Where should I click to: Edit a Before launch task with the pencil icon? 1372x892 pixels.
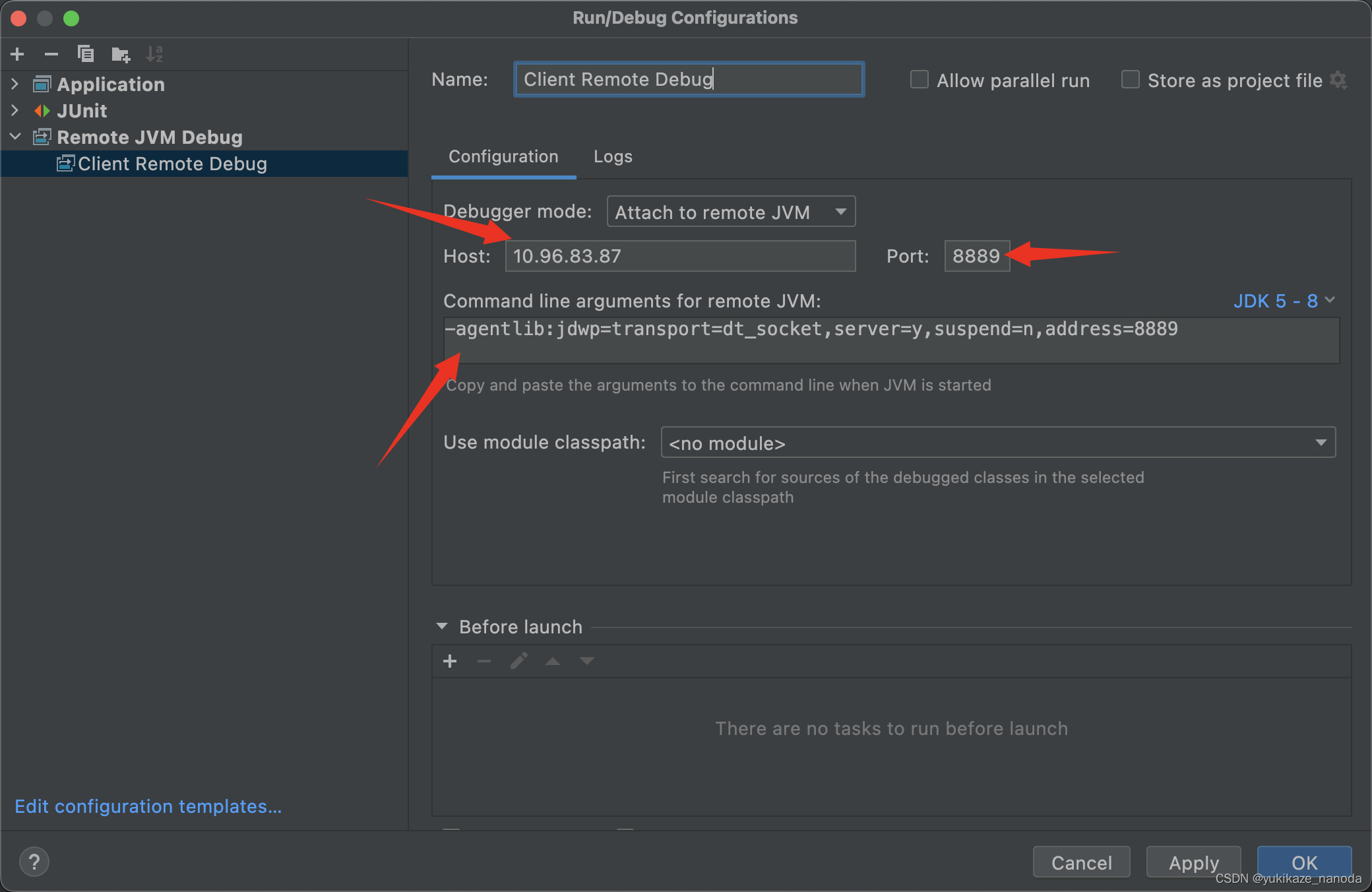pos(518,660)
